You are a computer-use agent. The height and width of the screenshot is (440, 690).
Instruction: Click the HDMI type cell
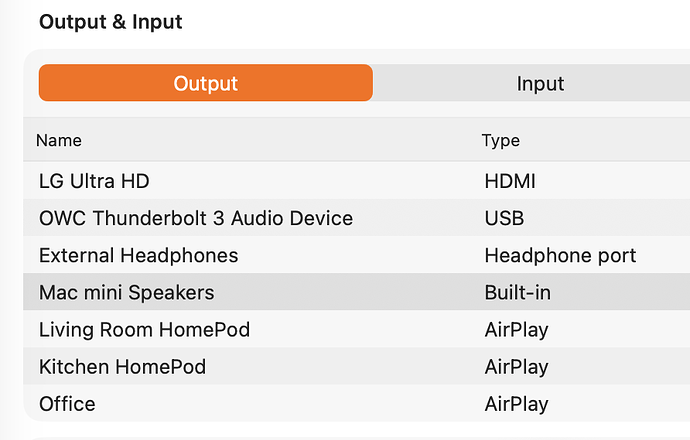pyautogui.click(x=509, y=181)
